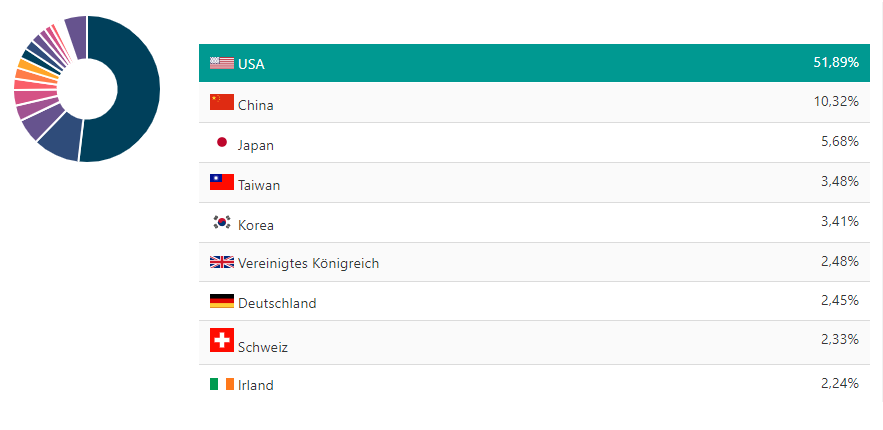Select the Irland row label

[x=256, y=385]
